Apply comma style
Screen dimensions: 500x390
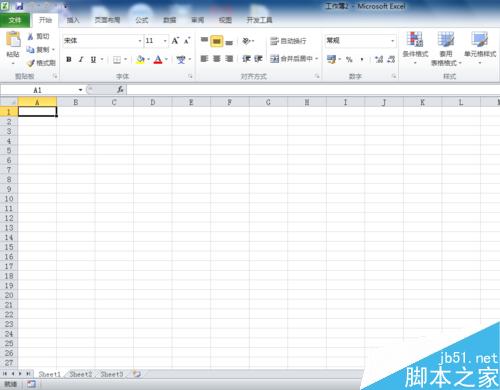(x=362, y=60)
